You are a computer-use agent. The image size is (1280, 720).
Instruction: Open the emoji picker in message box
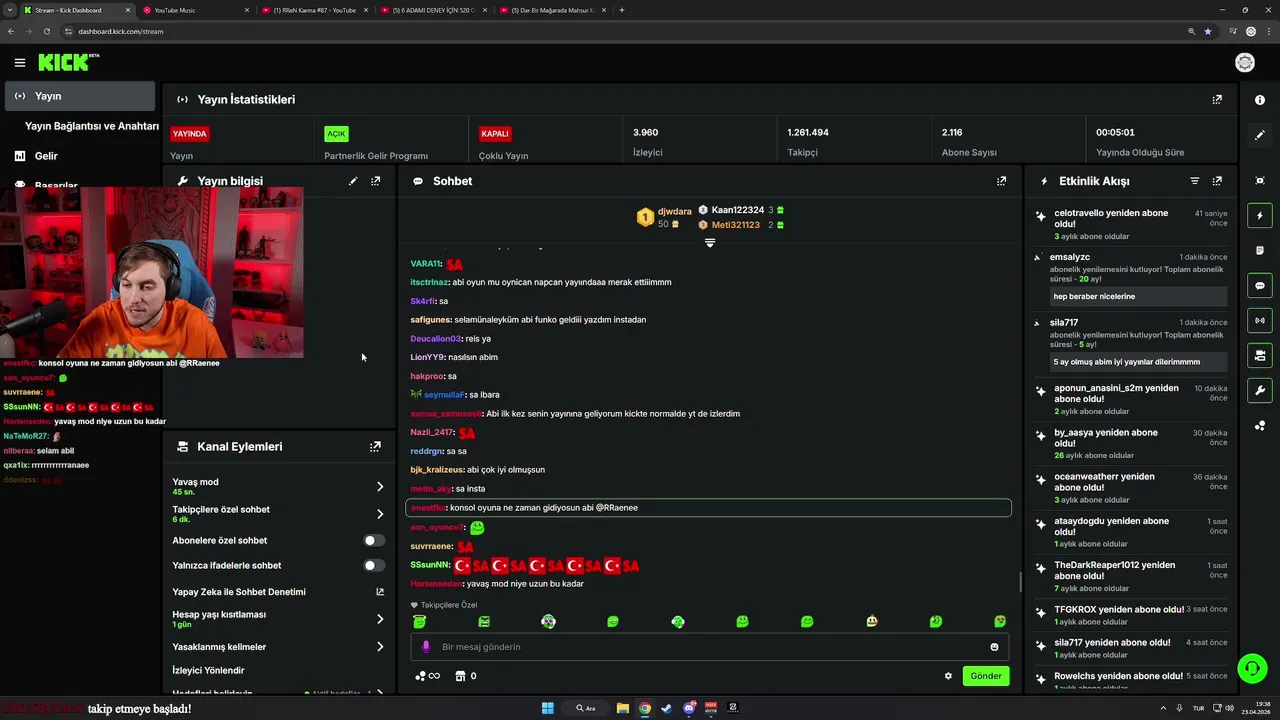coord(994,647)
